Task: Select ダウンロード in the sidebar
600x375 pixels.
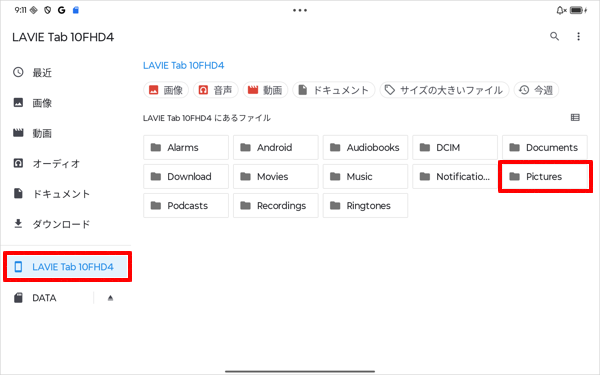Action: (66, 224)
